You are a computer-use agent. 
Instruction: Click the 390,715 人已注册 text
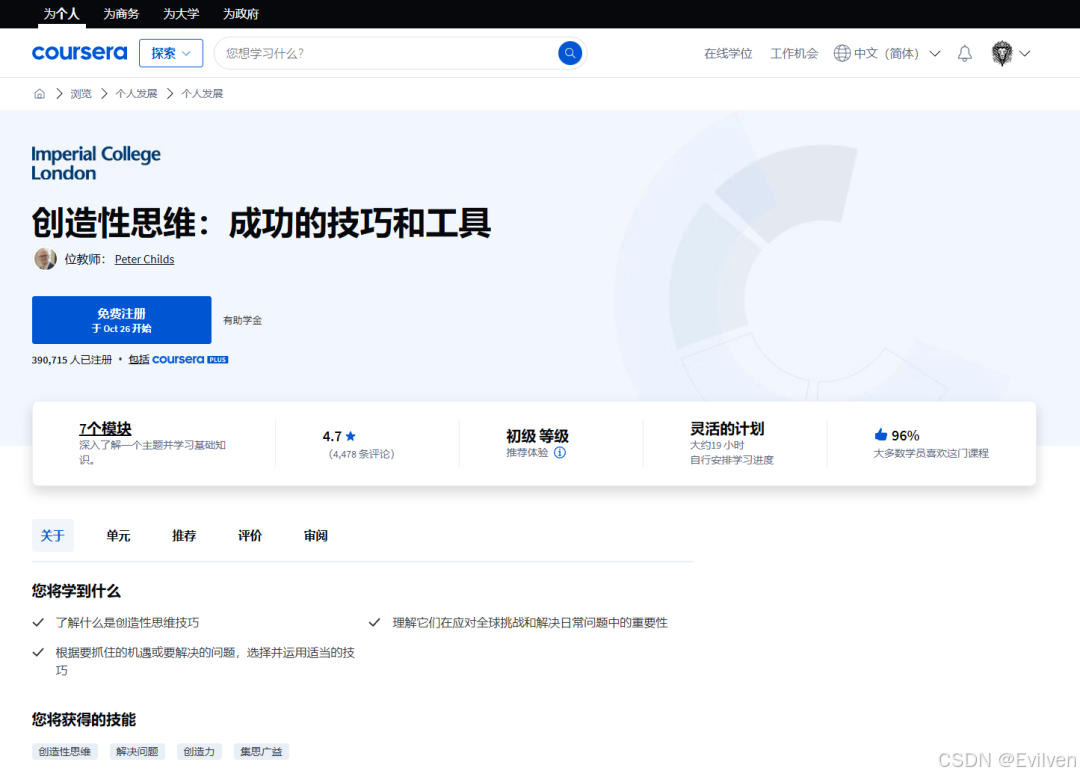pyautogui.click(x=72, y=360)
